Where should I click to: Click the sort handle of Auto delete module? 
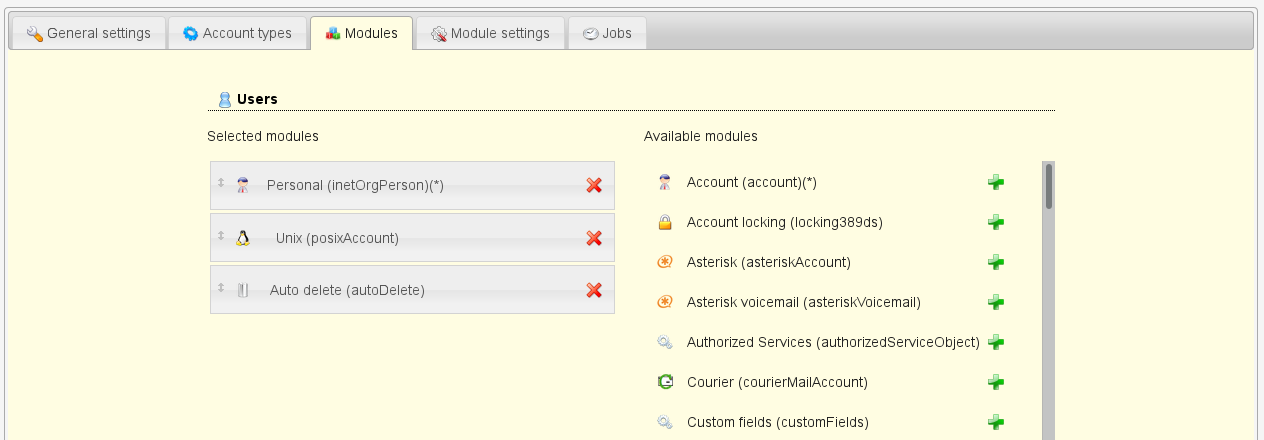pos(221,288)
